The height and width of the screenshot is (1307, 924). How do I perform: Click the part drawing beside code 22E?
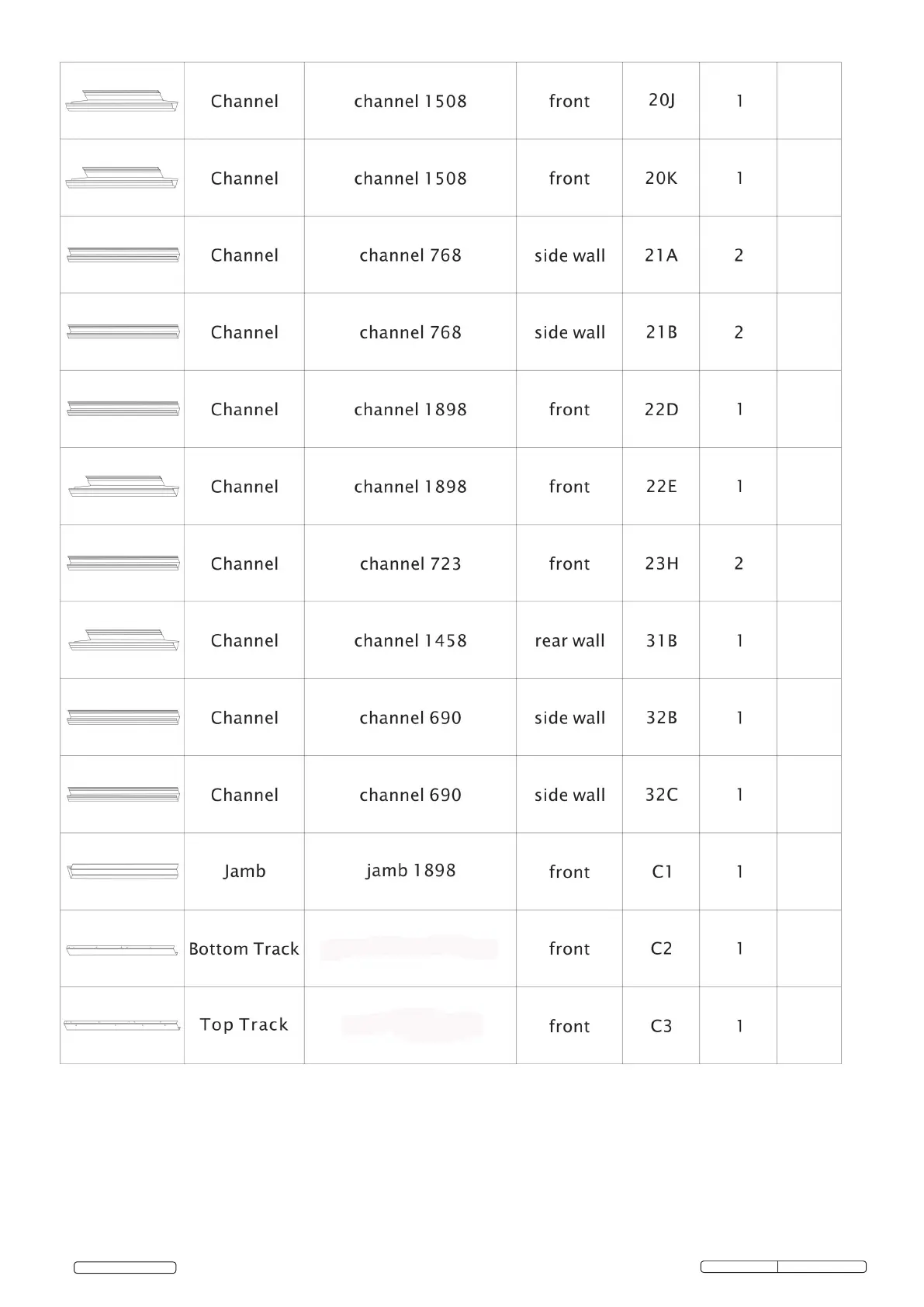click(x=123, y=487)
